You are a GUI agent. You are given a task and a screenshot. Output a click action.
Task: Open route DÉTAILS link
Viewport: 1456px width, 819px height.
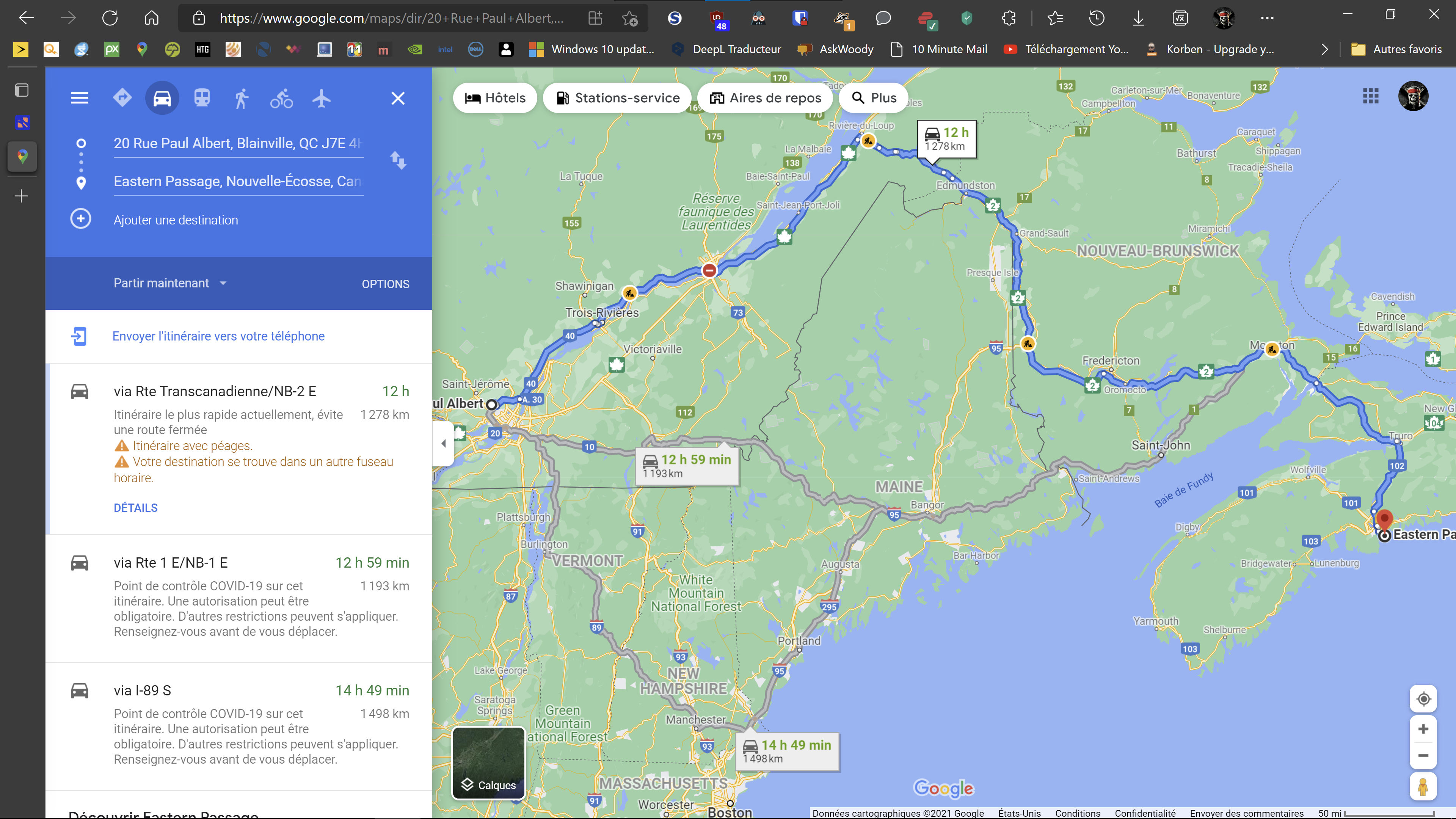[x=136, y=508]
